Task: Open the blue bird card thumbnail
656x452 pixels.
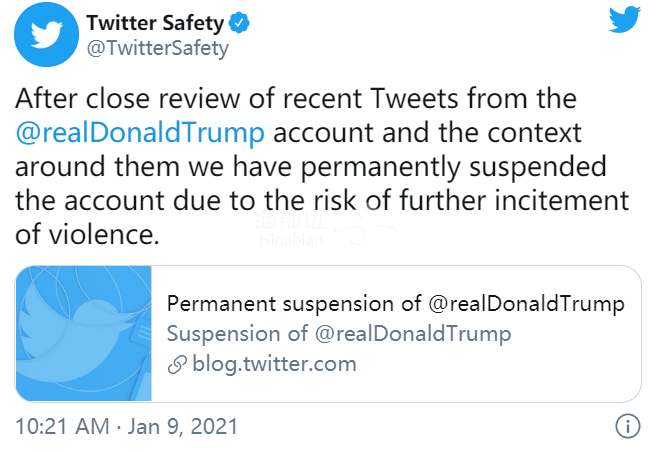Action: pyautogui.click(x=84, y=334)
